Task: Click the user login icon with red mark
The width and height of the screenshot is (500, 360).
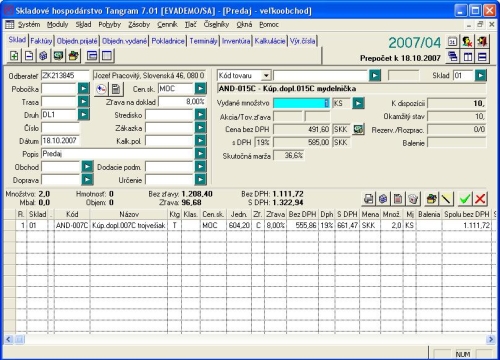Action: (467, 42)
